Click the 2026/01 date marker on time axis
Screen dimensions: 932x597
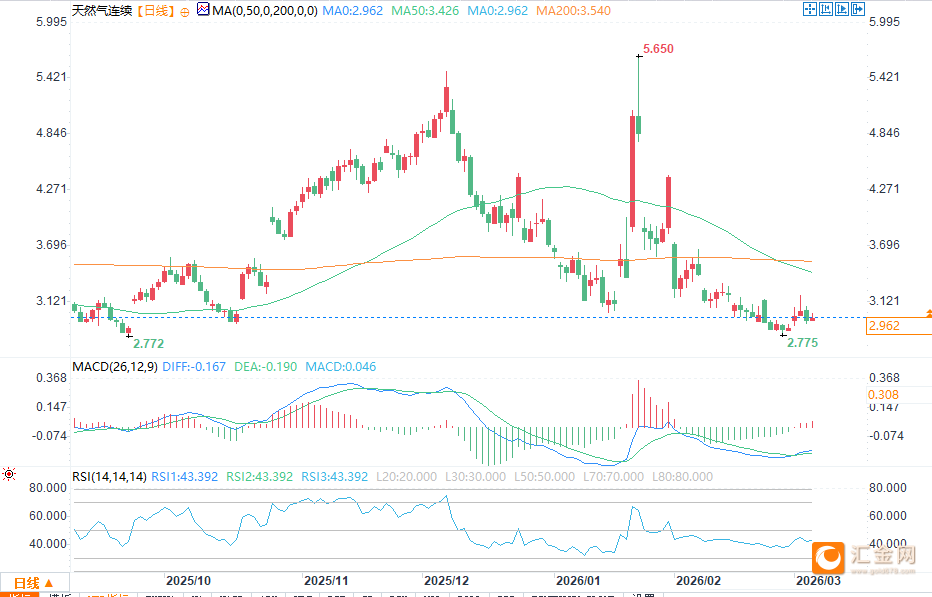(x=578, y=580)
